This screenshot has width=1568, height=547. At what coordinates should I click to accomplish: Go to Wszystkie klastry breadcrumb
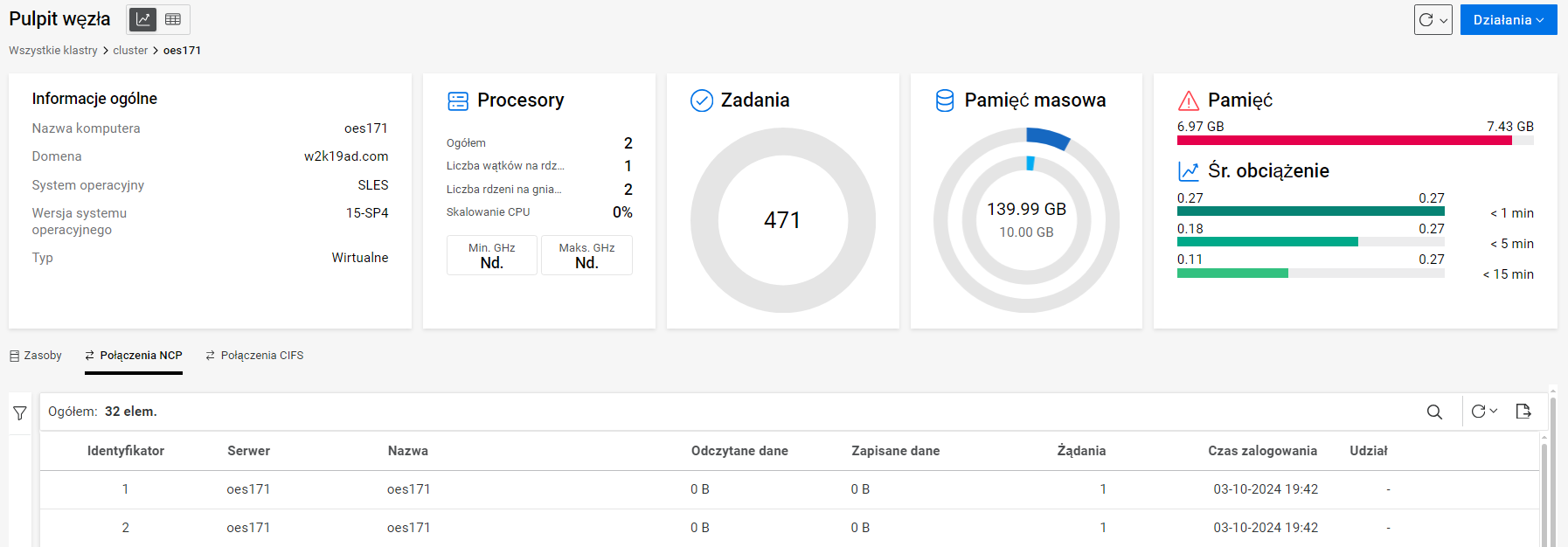(53, 51)
